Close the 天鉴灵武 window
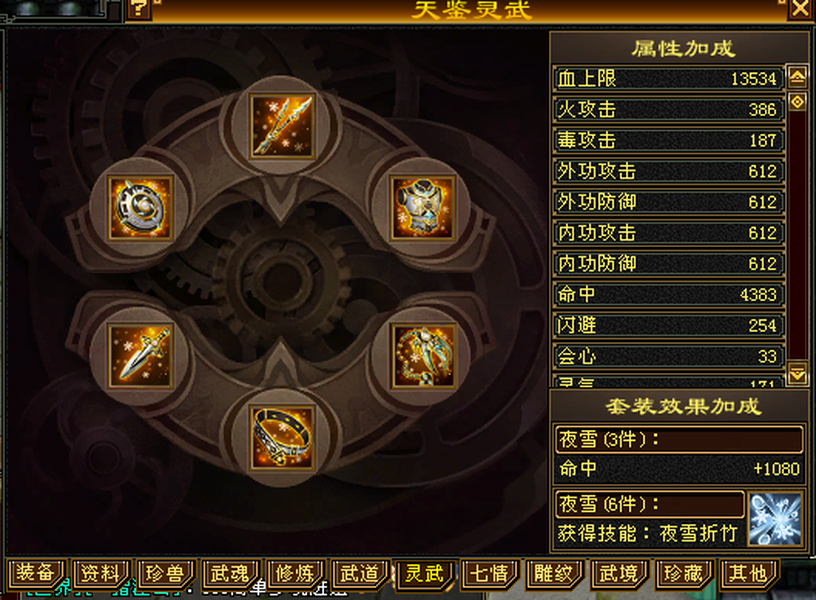 tap(800, 9)
